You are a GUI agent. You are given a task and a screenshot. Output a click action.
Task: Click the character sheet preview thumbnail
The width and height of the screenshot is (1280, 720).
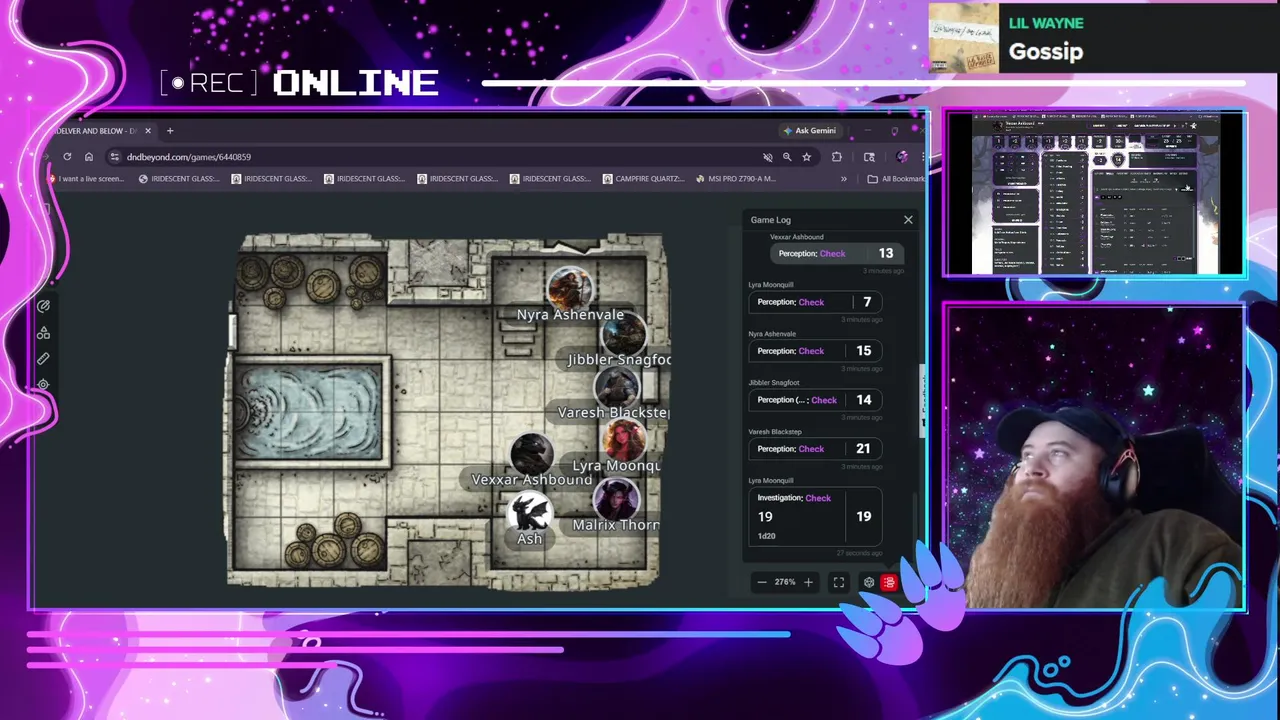[1095, 193]
